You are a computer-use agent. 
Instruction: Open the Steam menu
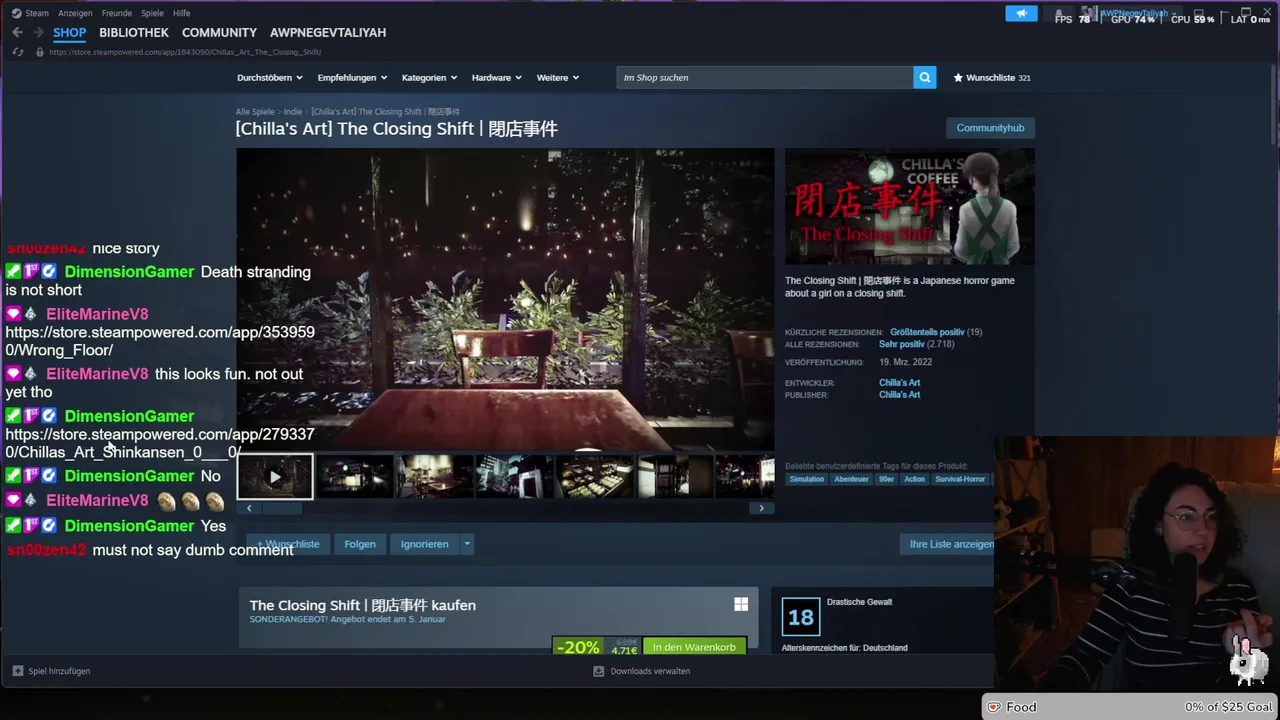tap(37, 13)
